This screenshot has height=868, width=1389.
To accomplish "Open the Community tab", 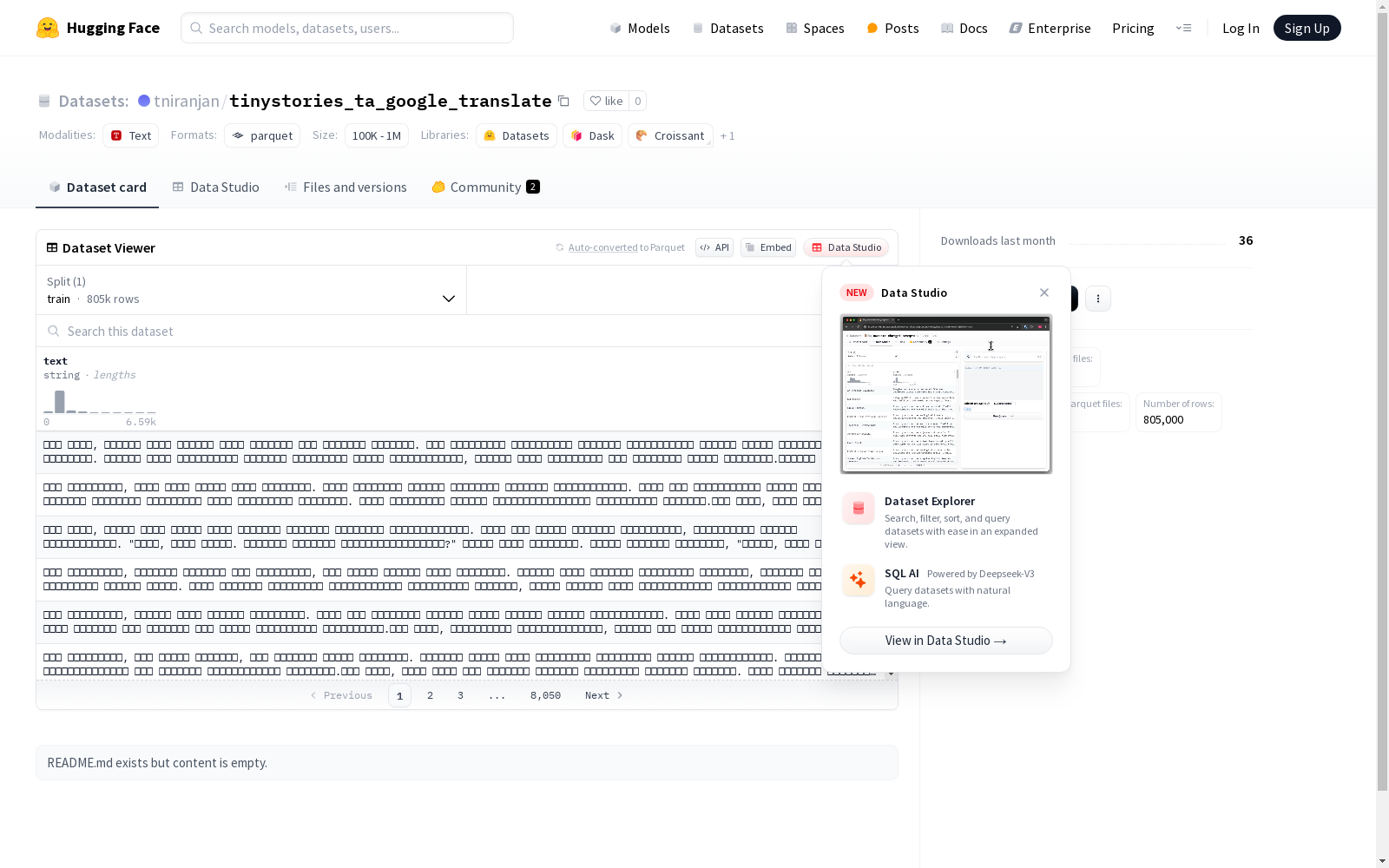I will click(485, 187).
